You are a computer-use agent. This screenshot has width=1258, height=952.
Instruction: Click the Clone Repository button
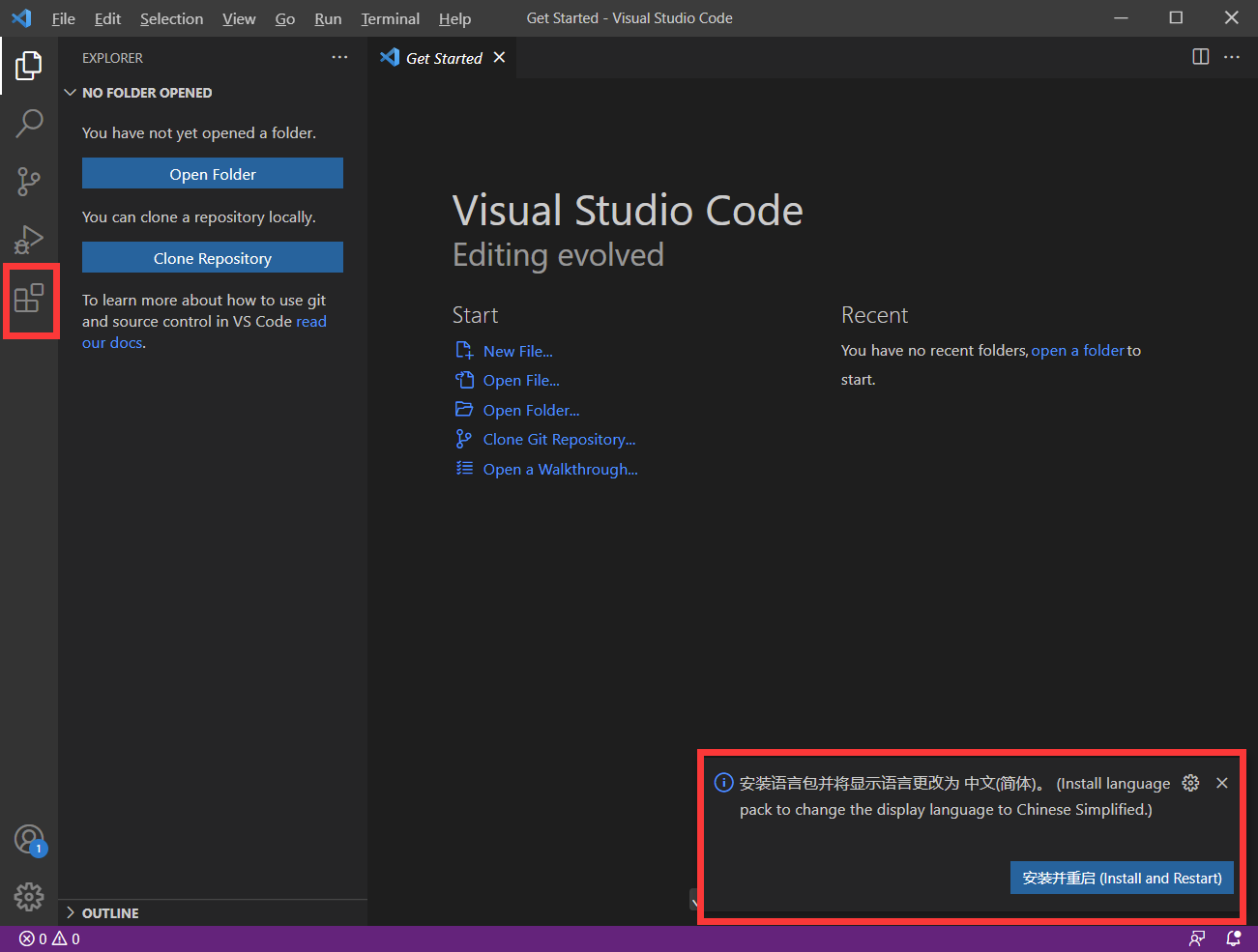tap(213, 258)
